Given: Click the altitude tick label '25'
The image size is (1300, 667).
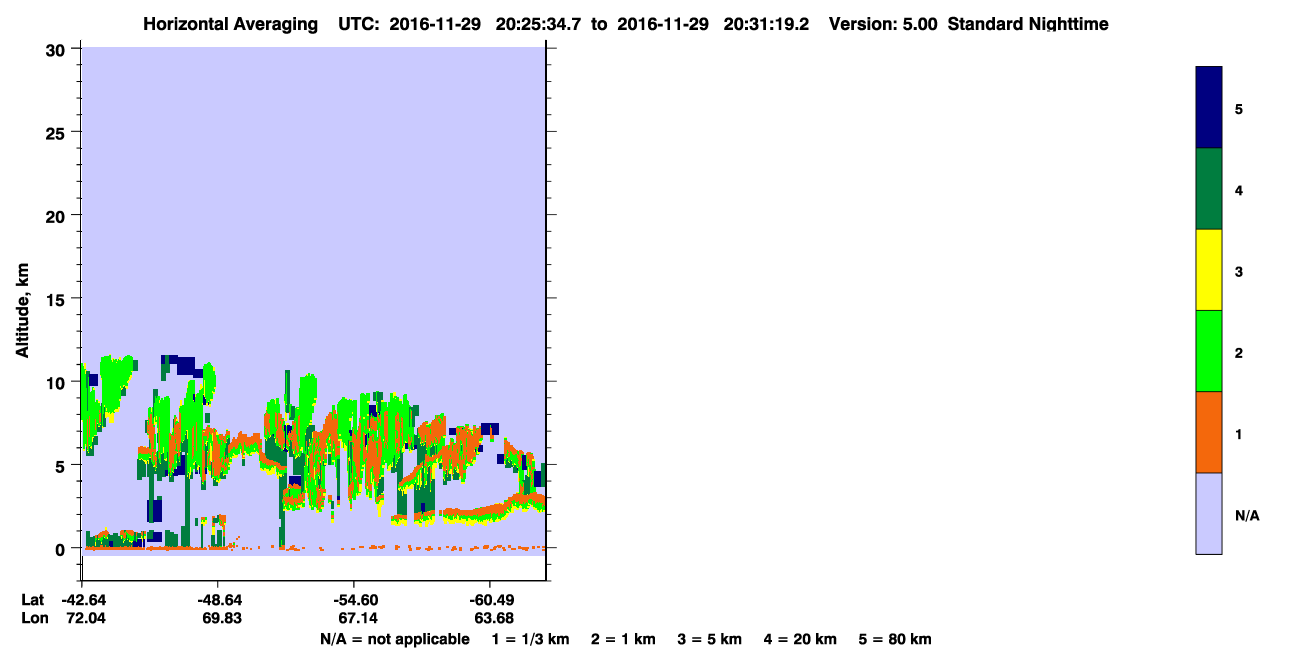Looking at the screenshot, I should [58, 132].
